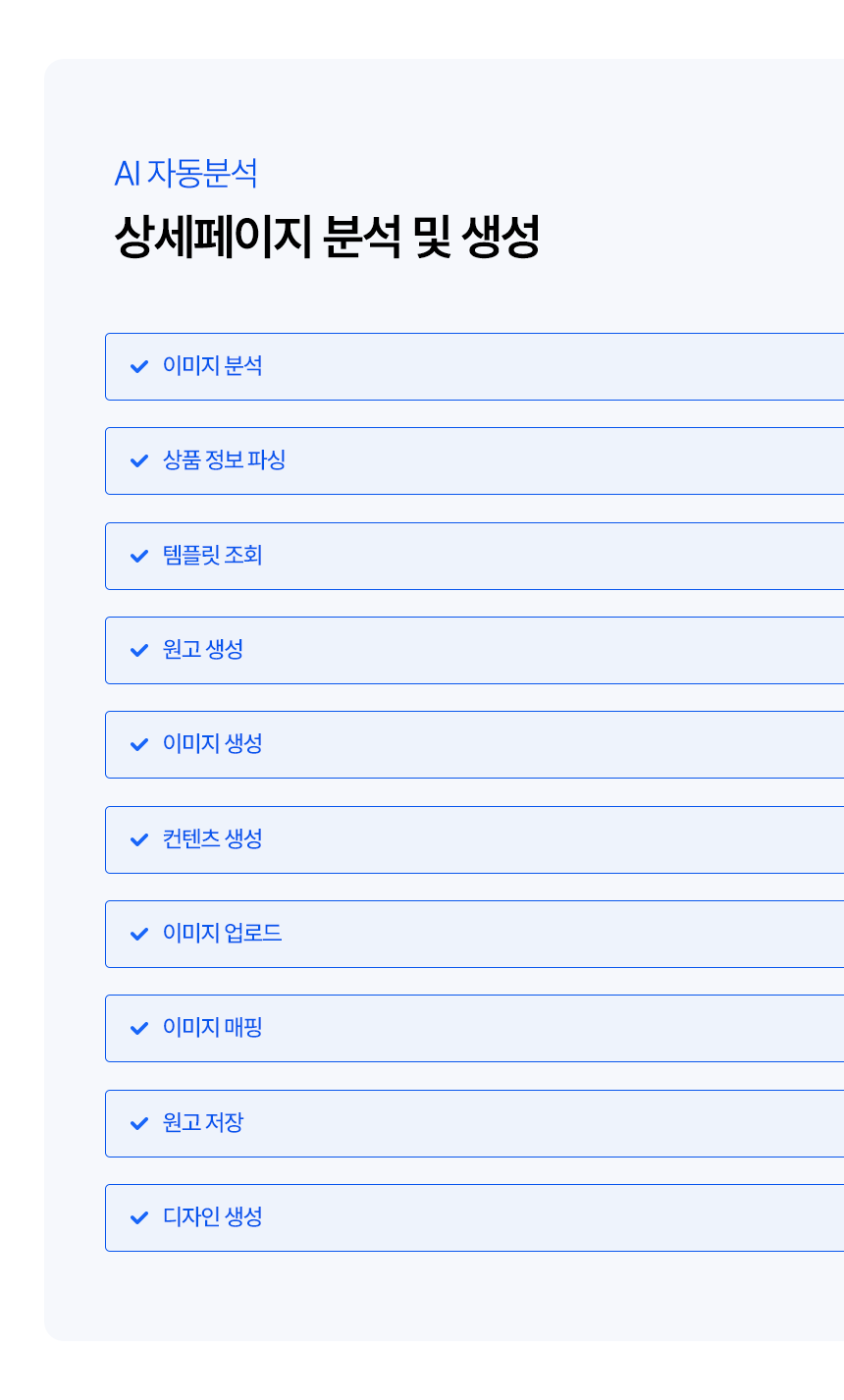Click the checkmark icon beside 컨텐츠 생성

[139, 839]
